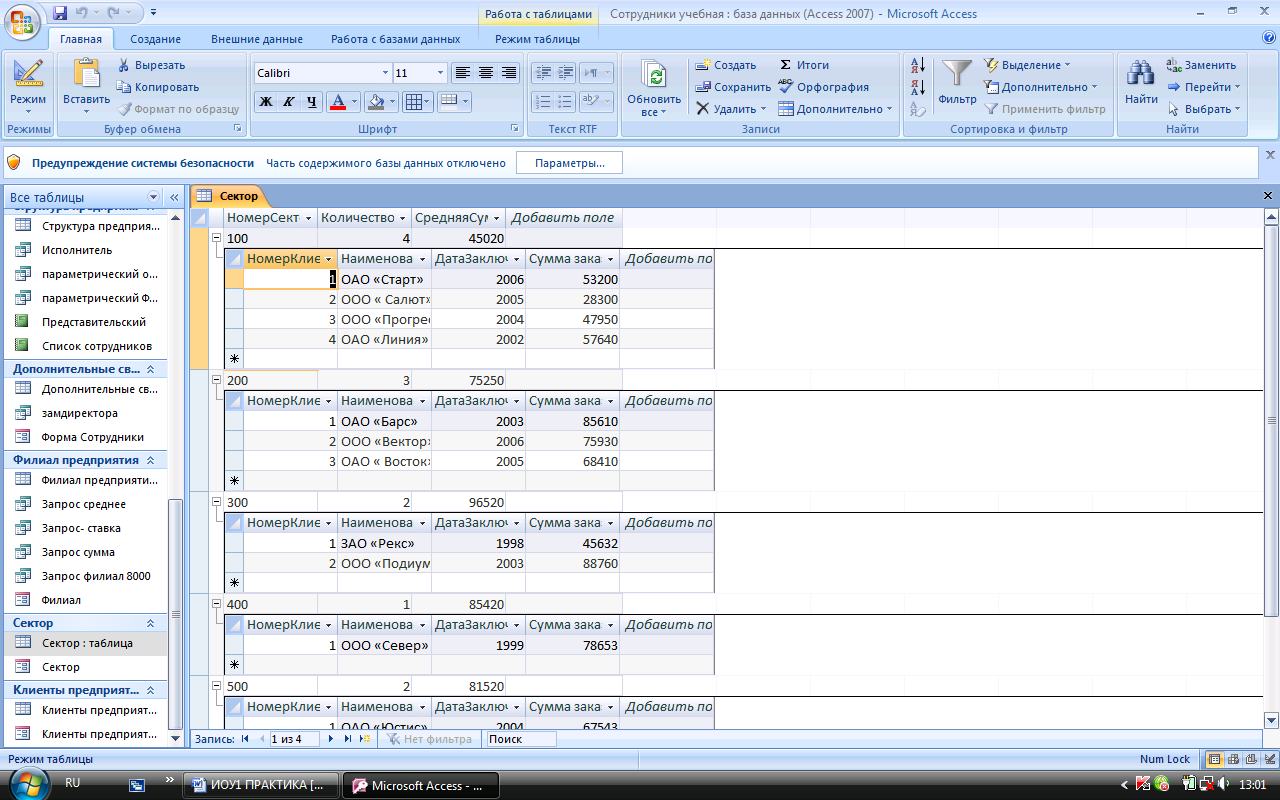Open font size 11 dropdown
This screenshot has width=1280, height=800.
[x=440, y=73]
